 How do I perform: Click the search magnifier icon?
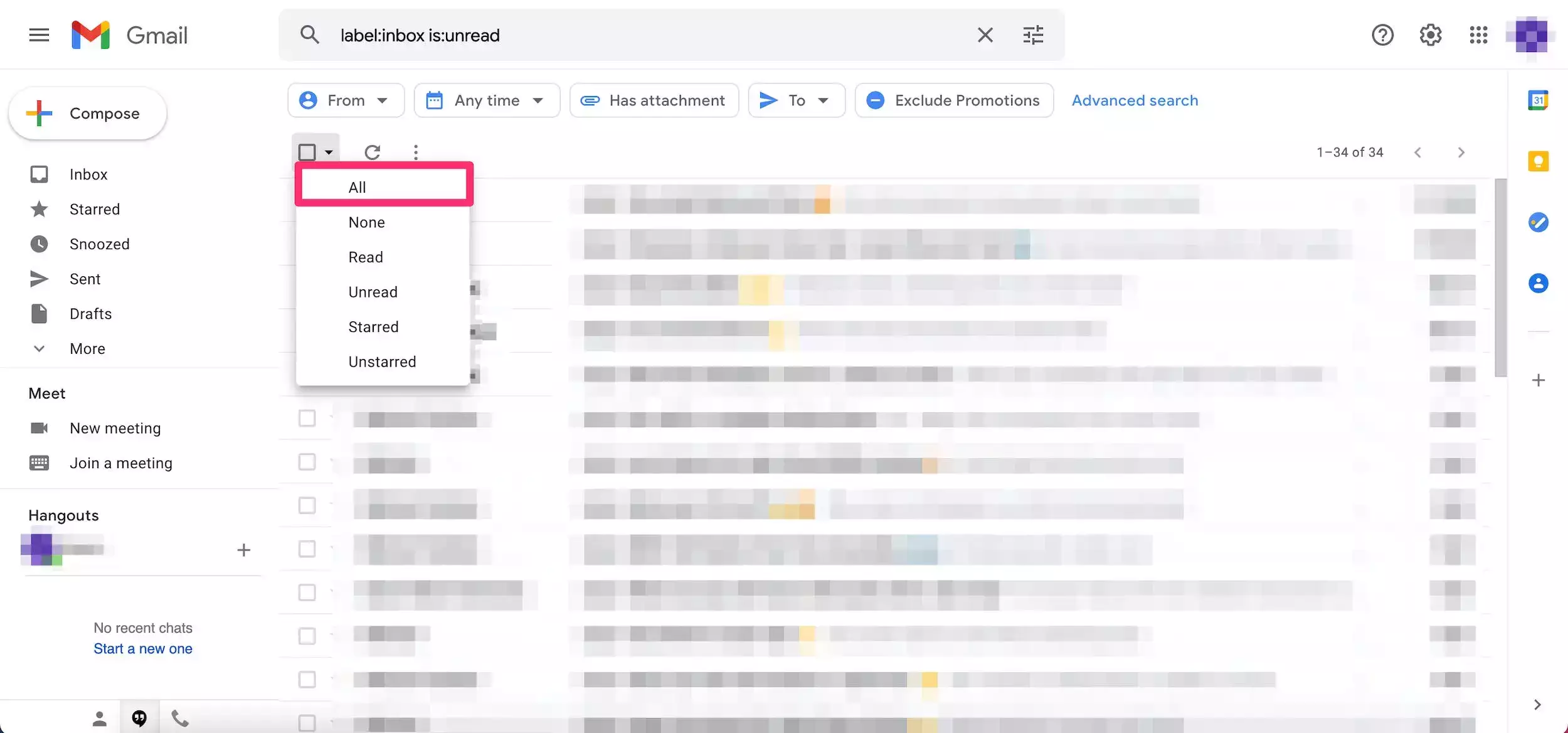pos(310,35)
